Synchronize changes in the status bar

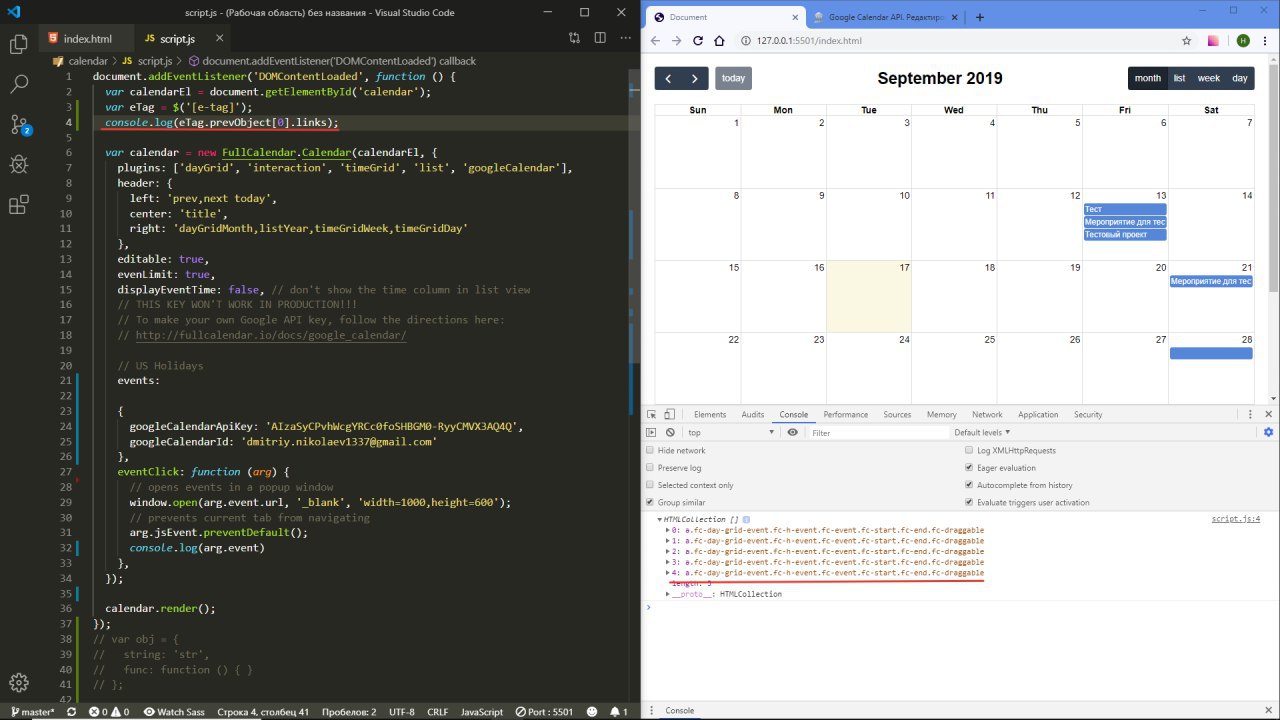(x=71, y=712)
